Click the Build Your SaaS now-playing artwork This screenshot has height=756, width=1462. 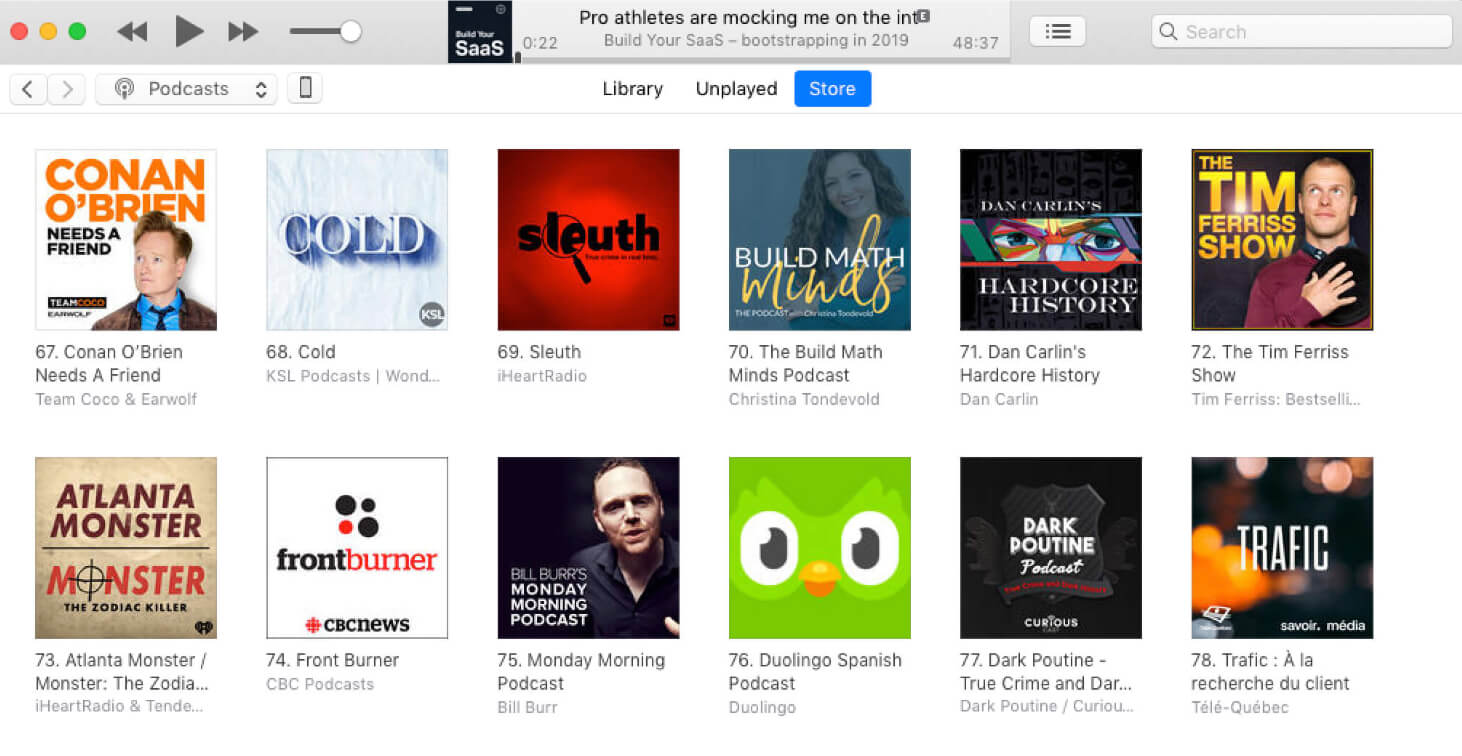point(480,32)
